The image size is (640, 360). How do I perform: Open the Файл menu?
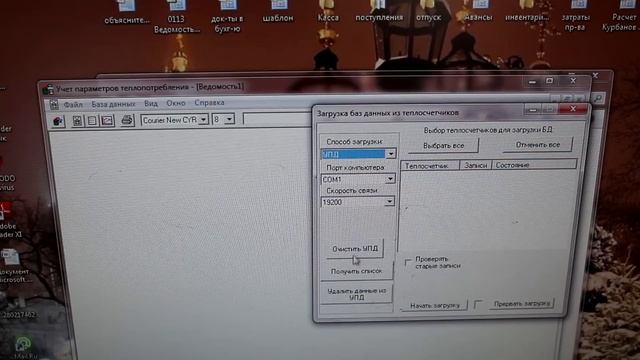point(73,104)
